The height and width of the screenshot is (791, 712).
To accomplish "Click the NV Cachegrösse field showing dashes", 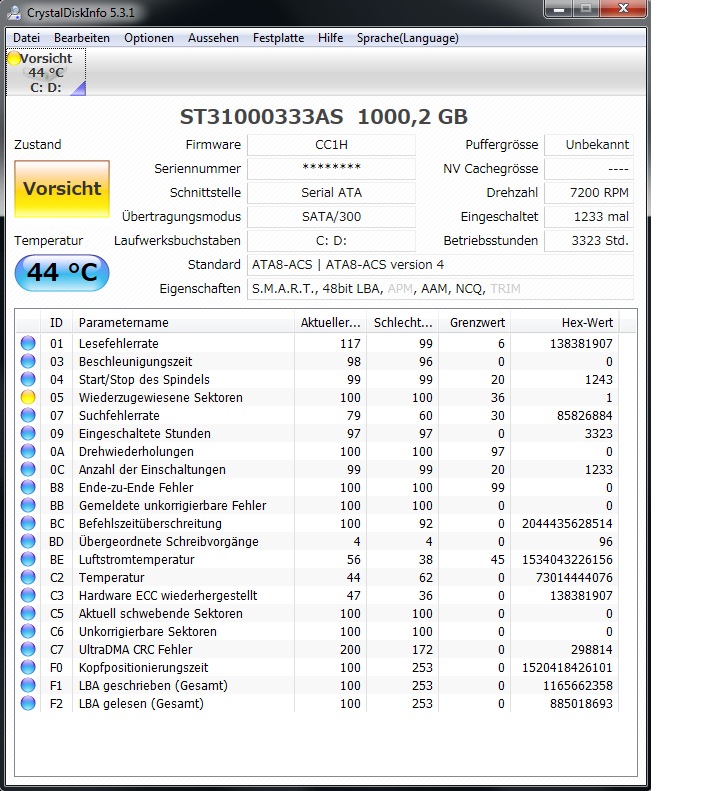I will (589, 168).
